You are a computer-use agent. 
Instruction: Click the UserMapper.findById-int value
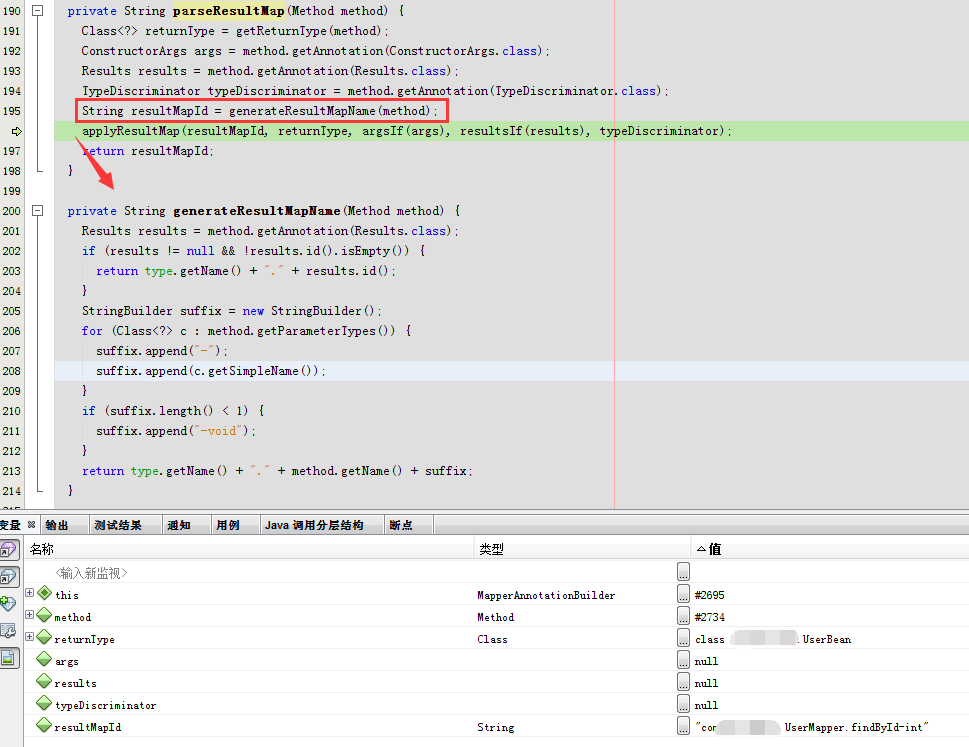coord(811,728)
